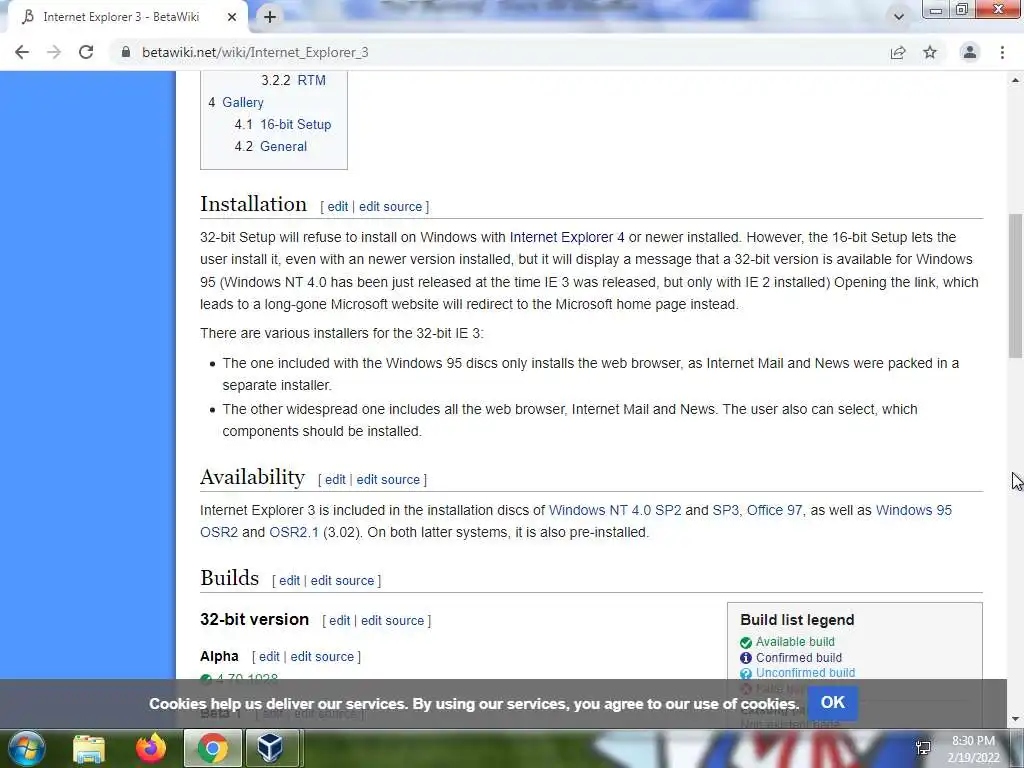Viewport: 1024px width, 768px height.
Task: Edit the Availability section
Action: pos(335,479)
